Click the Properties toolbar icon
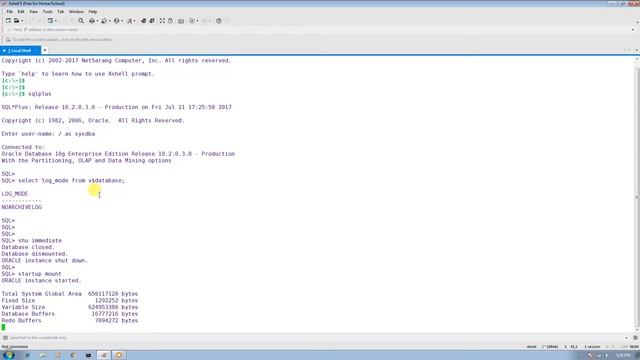 (50, 20)
